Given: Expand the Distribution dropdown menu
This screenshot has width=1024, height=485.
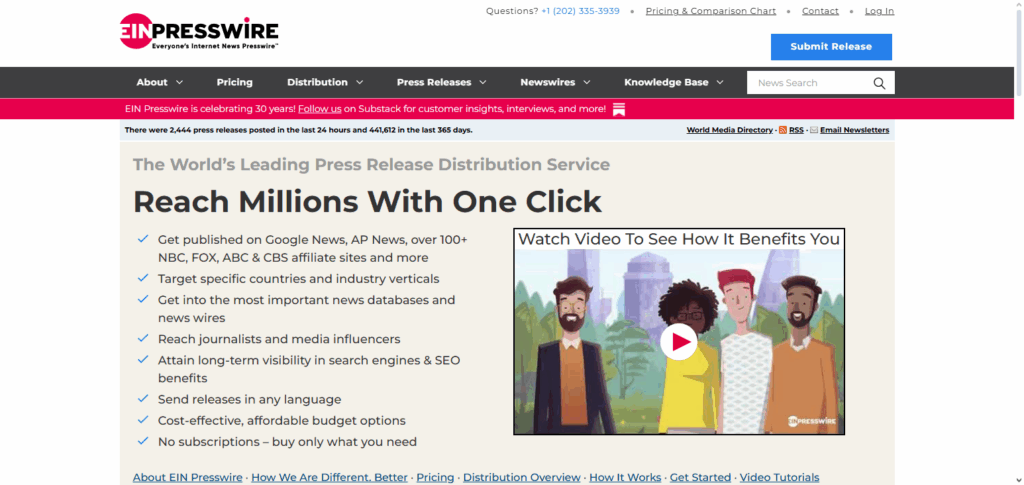Looking at the screenshot, I should pos(325,82).
